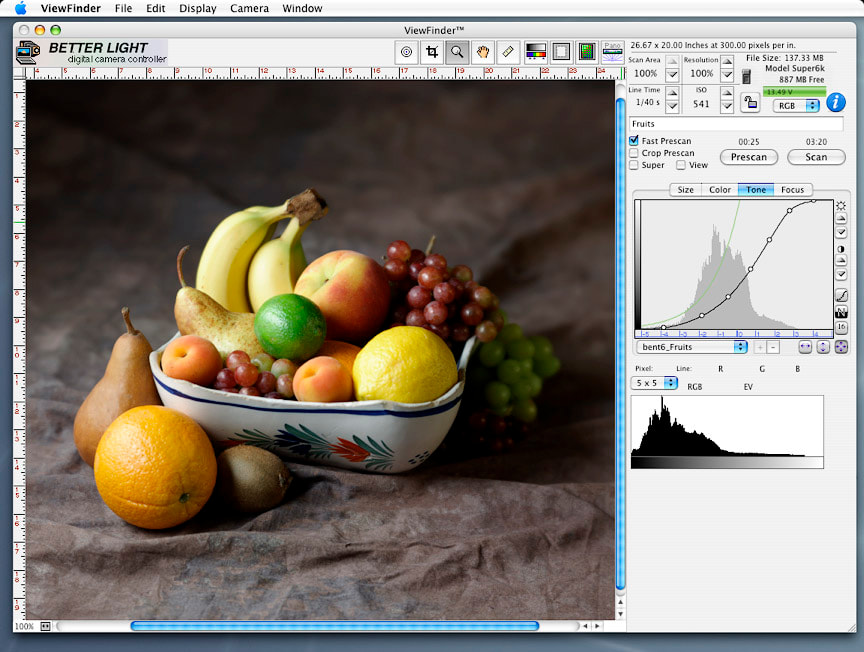Click the minus remove curve point button
Viewport: 864px width, 652px height.
click(773, 347)
